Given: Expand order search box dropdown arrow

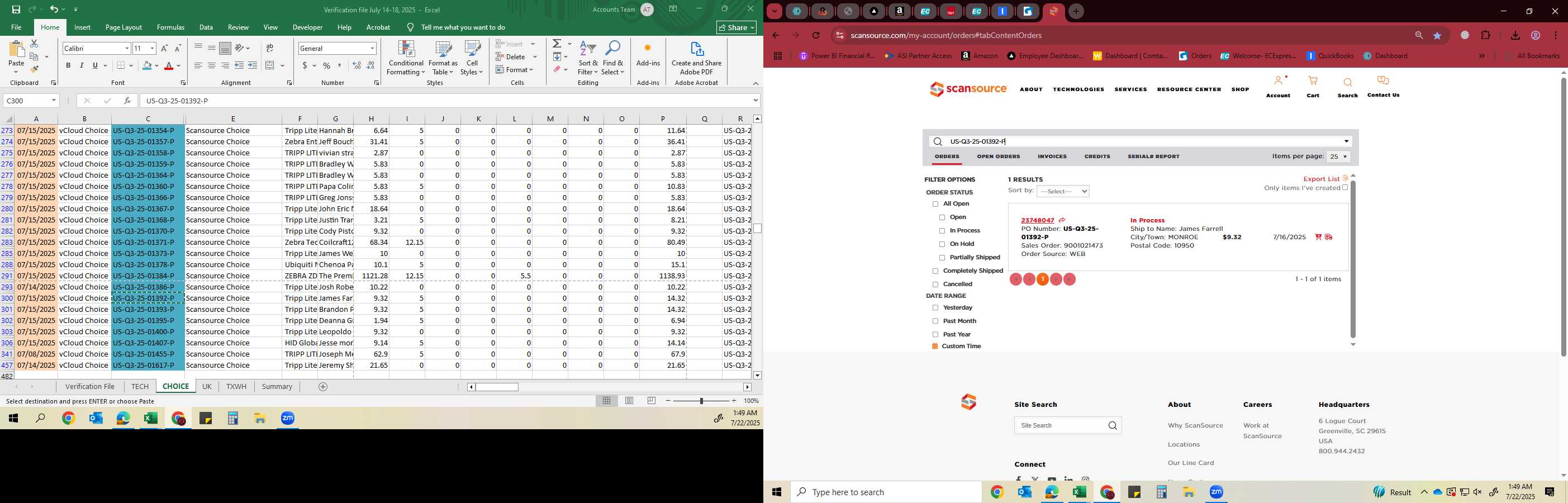Looking at the screenshot, I should click(1346, 141).
